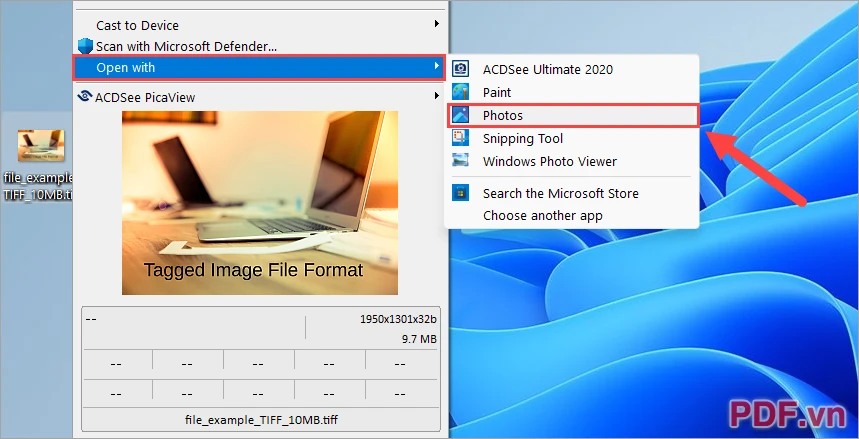
Task: Expand the Open with submenu arrow
Action: 437,66
